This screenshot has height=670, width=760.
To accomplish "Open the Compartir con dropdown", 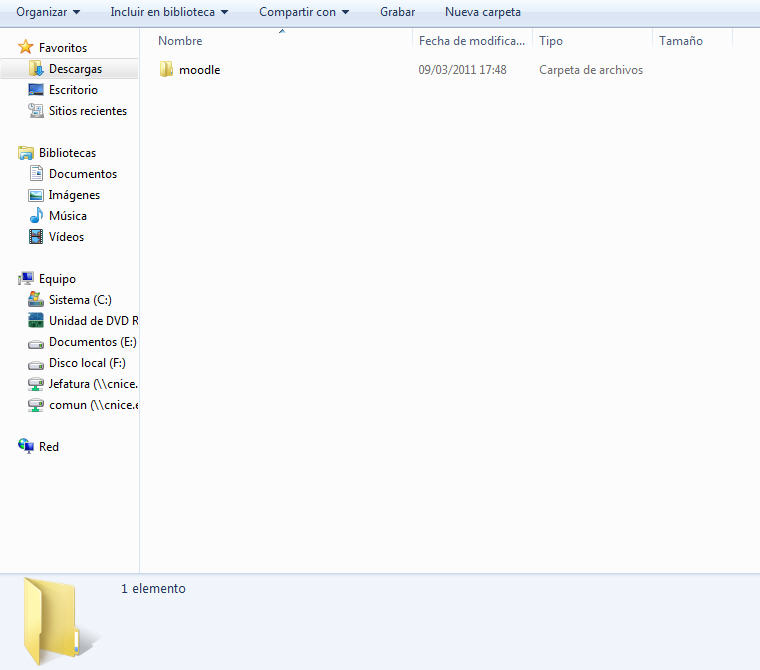I will pos(303,12).
